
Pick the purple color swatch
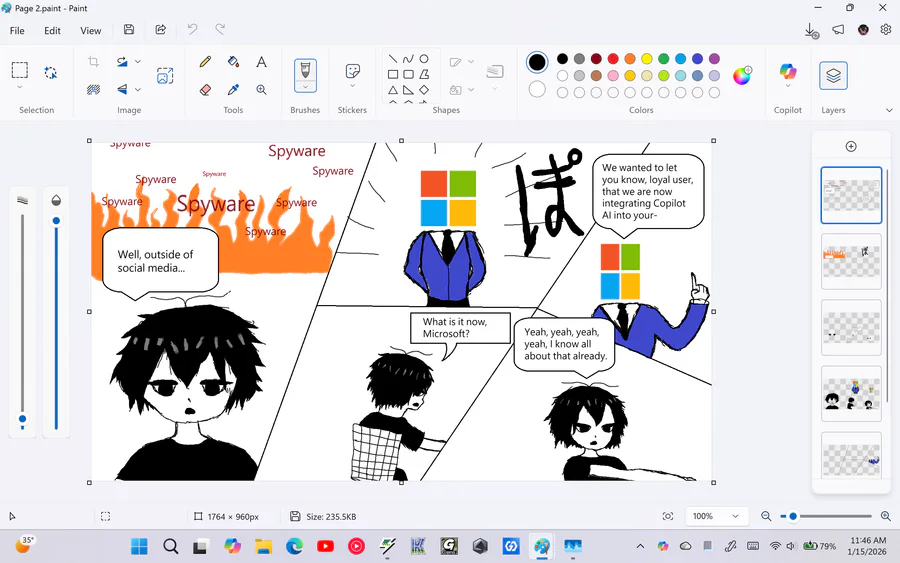[714, 59]
